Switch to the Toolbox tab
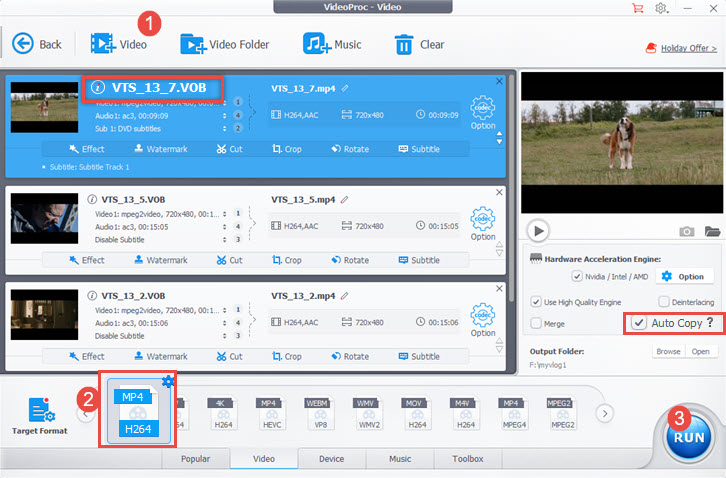 468,459
